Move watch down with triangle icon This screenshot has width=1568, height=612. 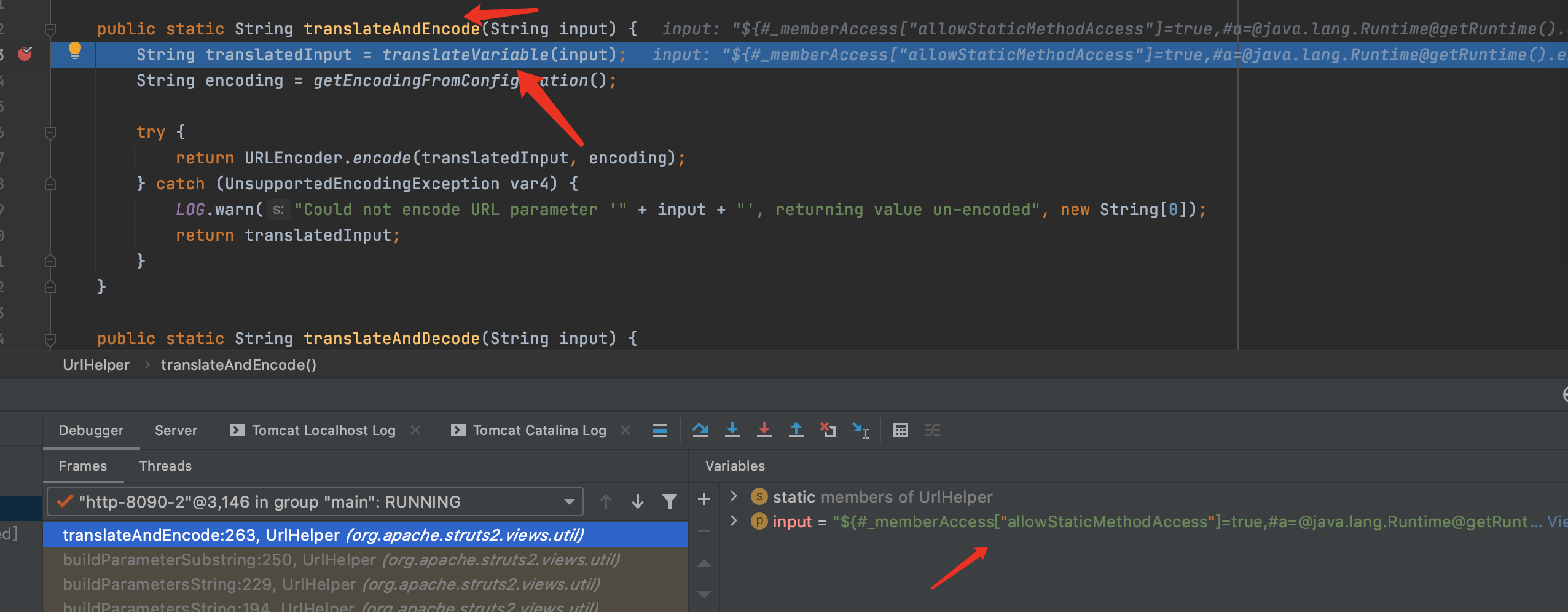pyautogui.click(x=704, y=594)
